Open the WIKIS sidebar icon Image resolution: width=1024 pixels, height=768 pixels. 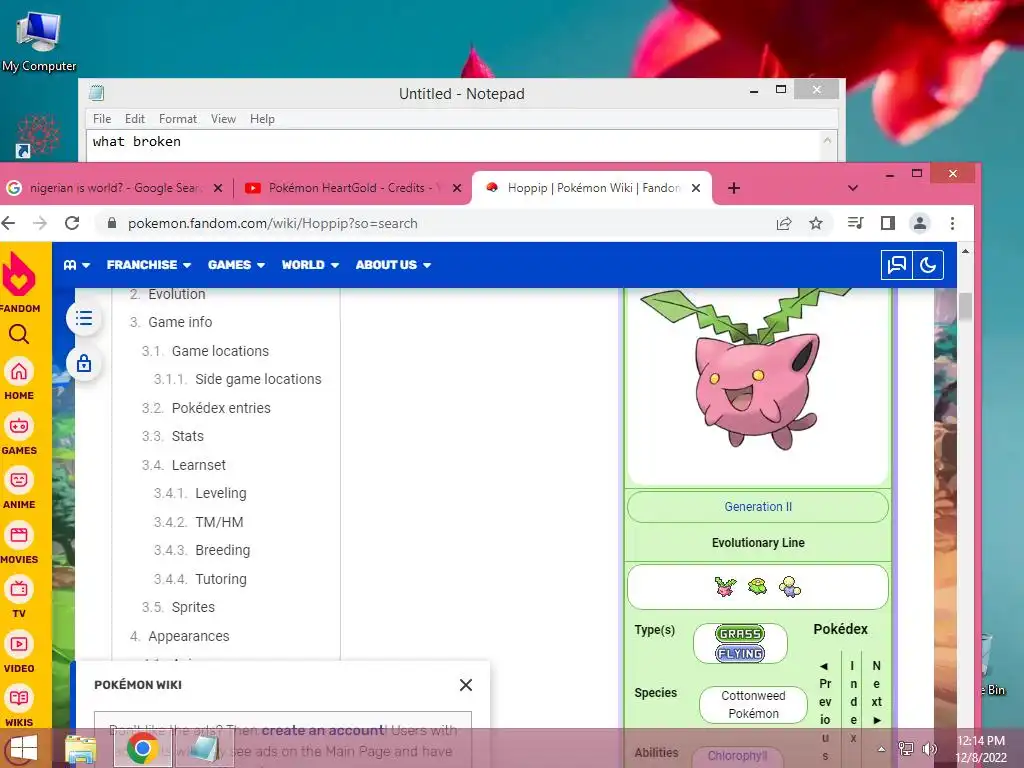19,699
